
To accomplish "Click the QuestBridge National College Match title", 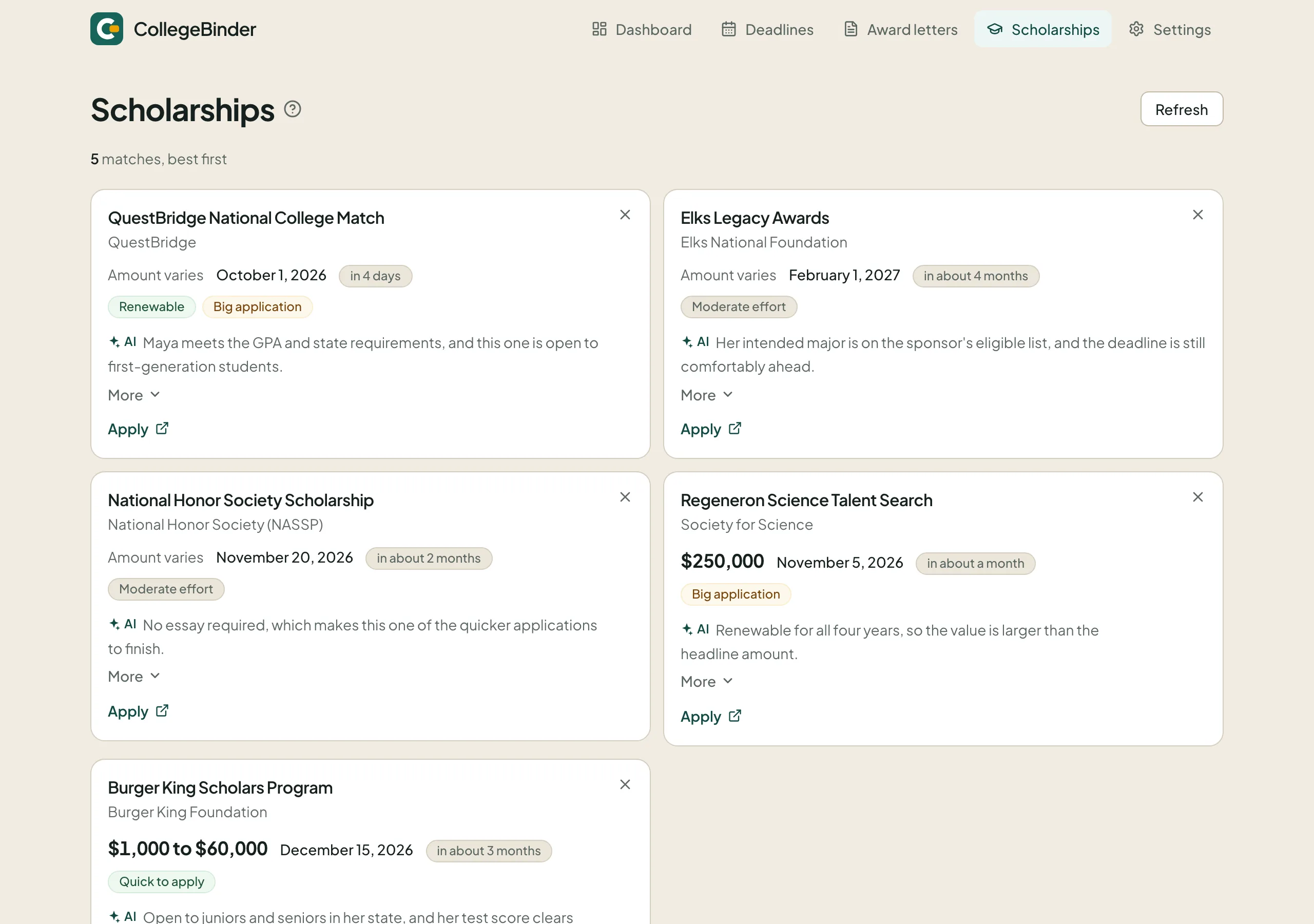I will [x=246, y=218].
